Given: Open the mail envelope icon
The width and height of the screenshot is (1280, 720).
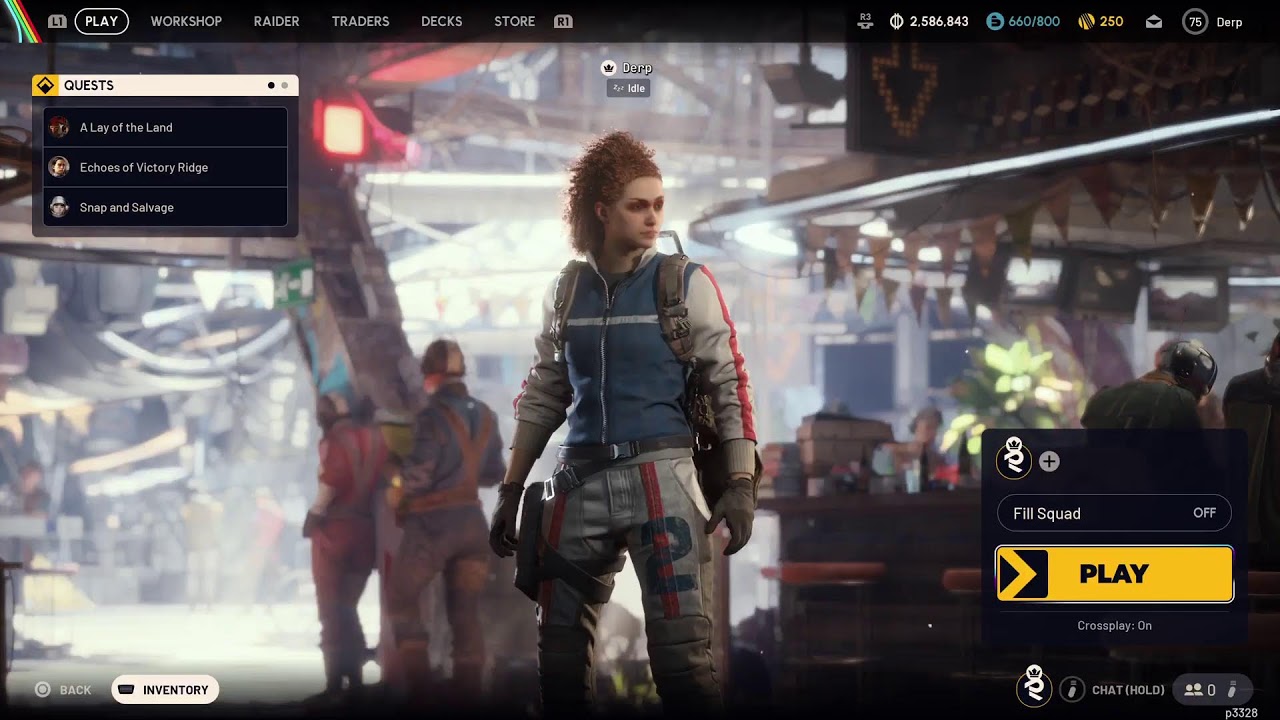Looking at the screenshot, I should coord(1154,21).
